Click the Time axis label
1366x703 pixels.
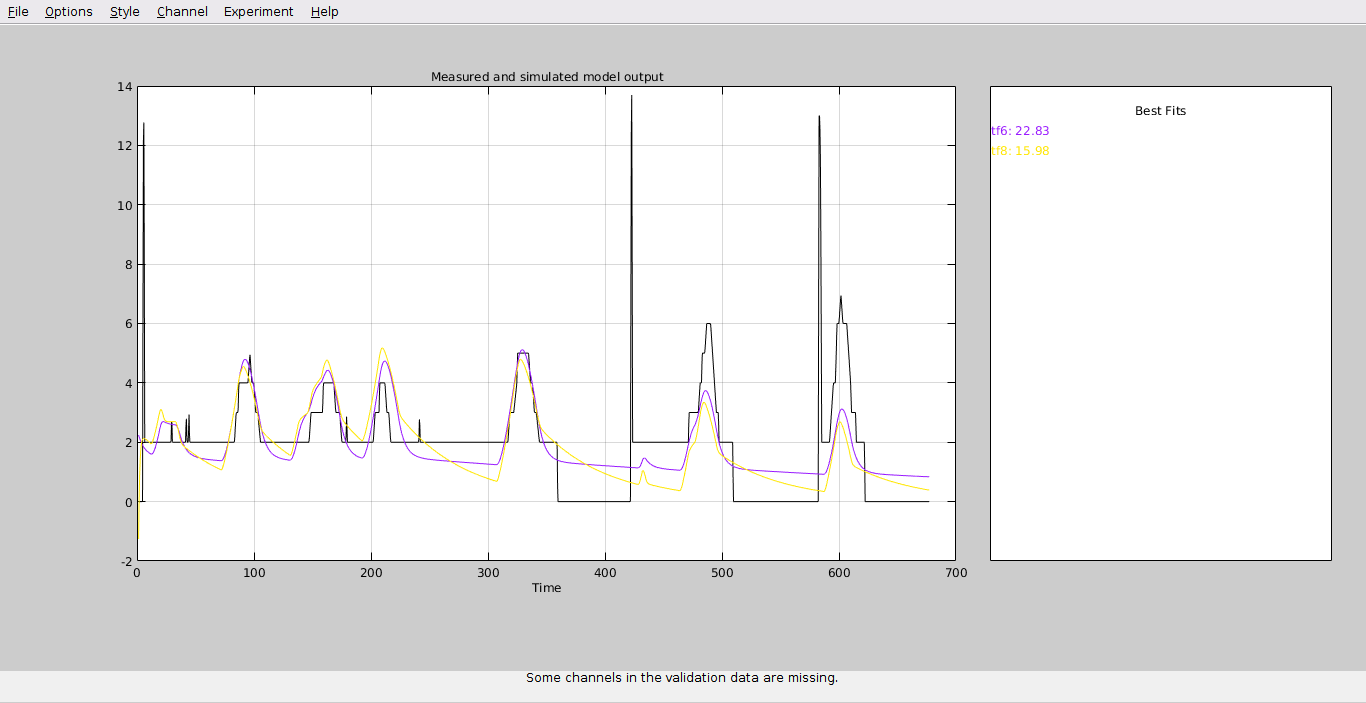(x=546, y=588)
